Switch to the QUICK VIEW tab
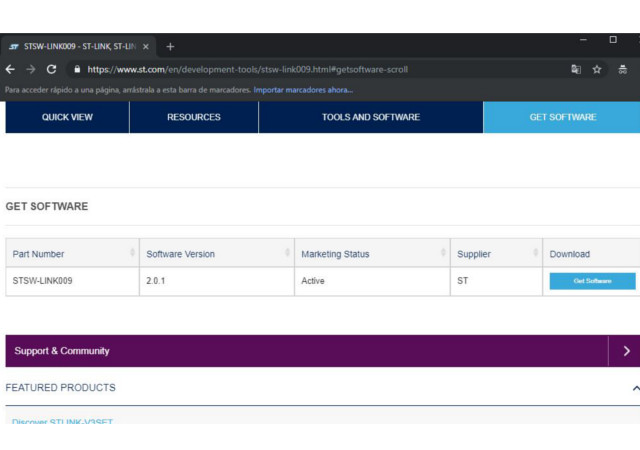640x450 pixels. click(67, 117)
